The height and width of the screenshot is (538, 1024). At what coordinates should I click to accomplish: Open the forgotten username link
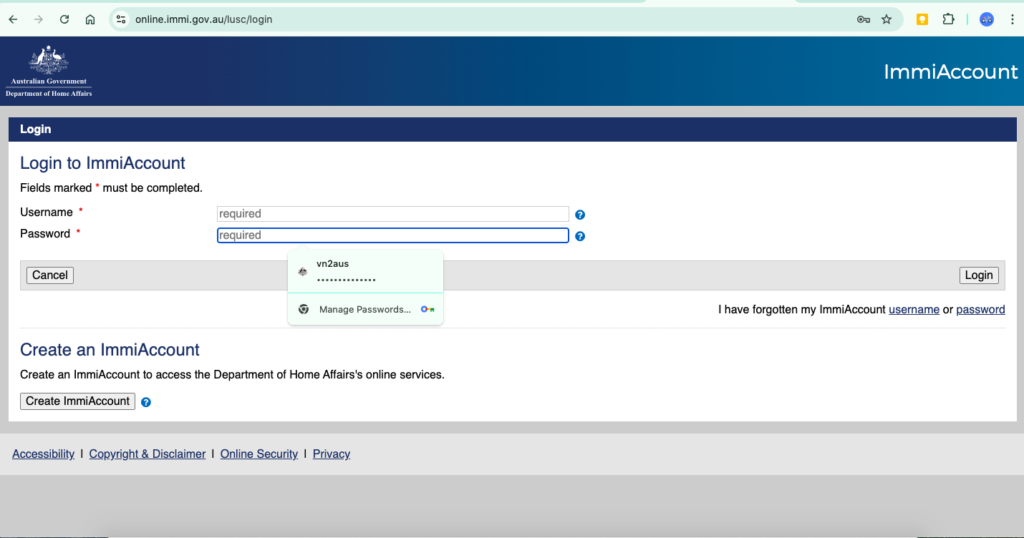pyautogui.click(x=913, y=310)
